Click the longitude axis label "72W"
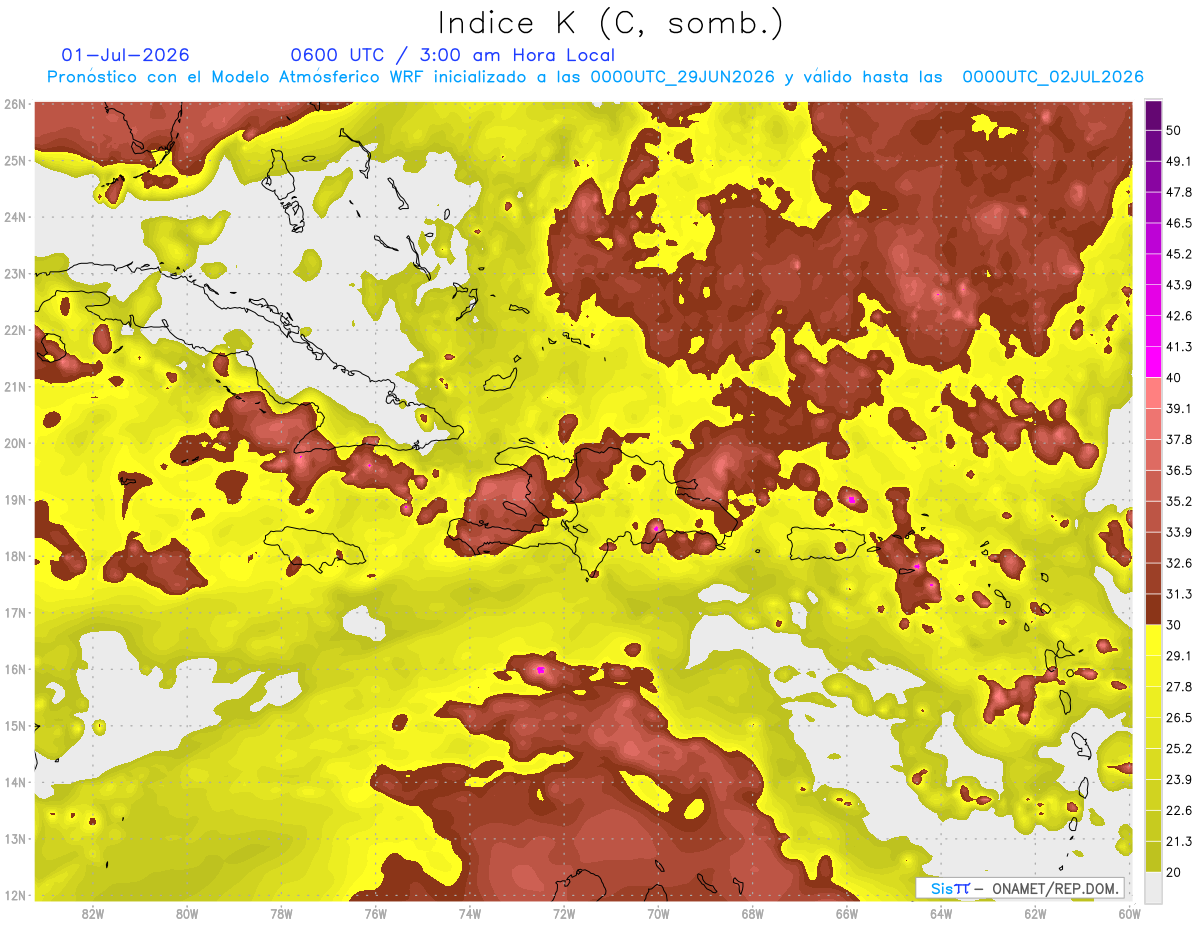Viewport: 1200px width, 927px height. pyautogui.click(x=564, y=913)
